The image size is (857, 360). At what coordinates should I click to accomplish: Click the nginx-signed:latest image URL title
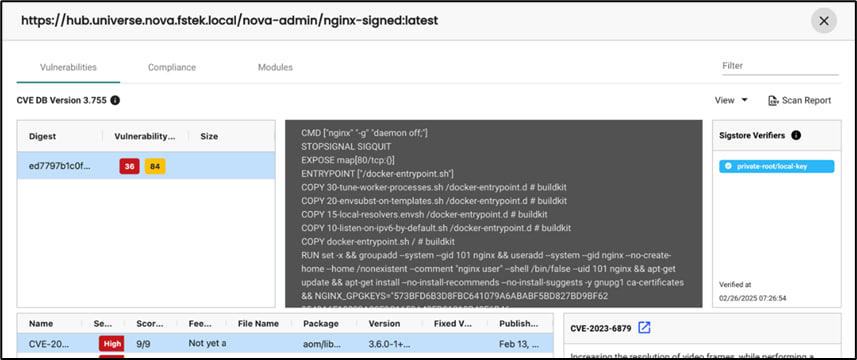(230, 21)
